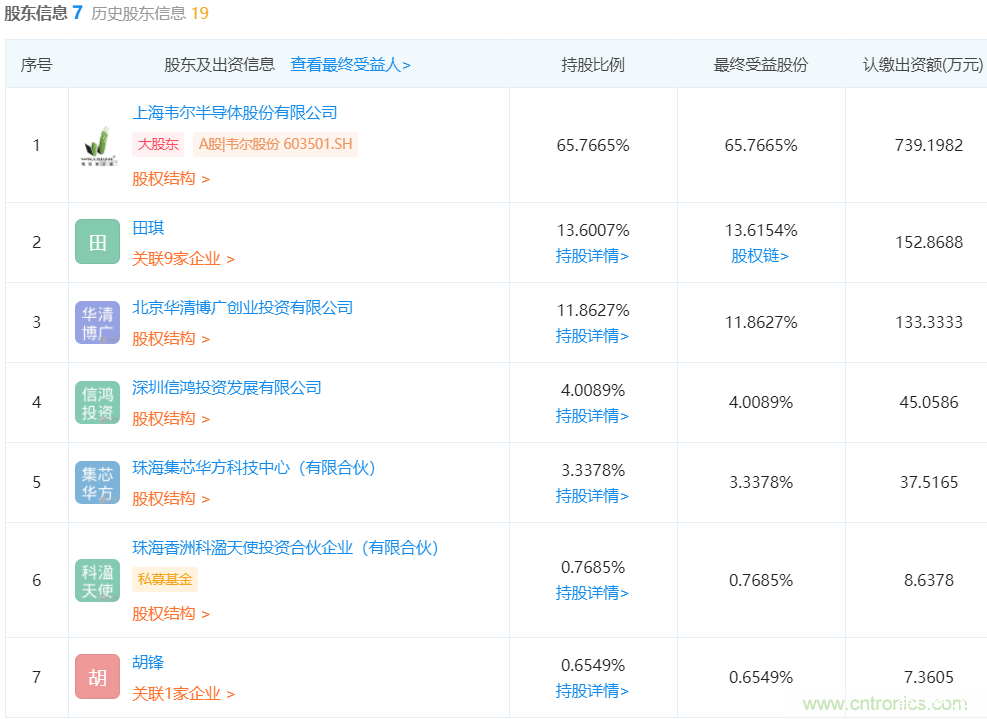
Task: Click the 科溢天使 orange avatar icon
Action: click(96, 579)
